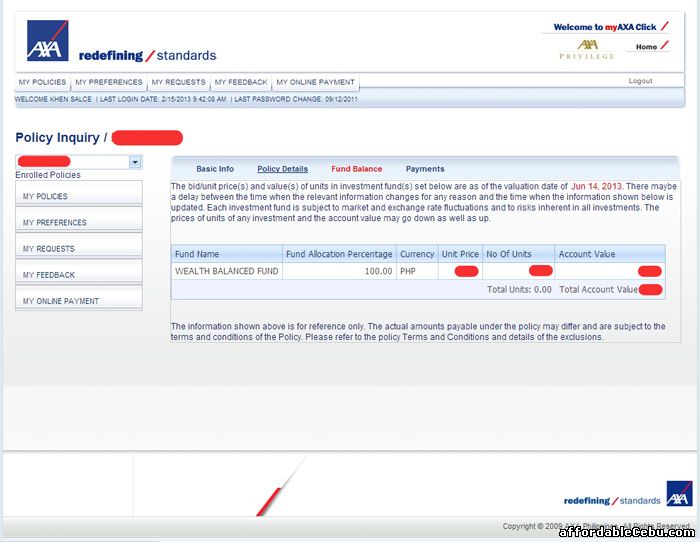Click the redefining / standards header tagline

pyautogui.click(x=147, y=56)
